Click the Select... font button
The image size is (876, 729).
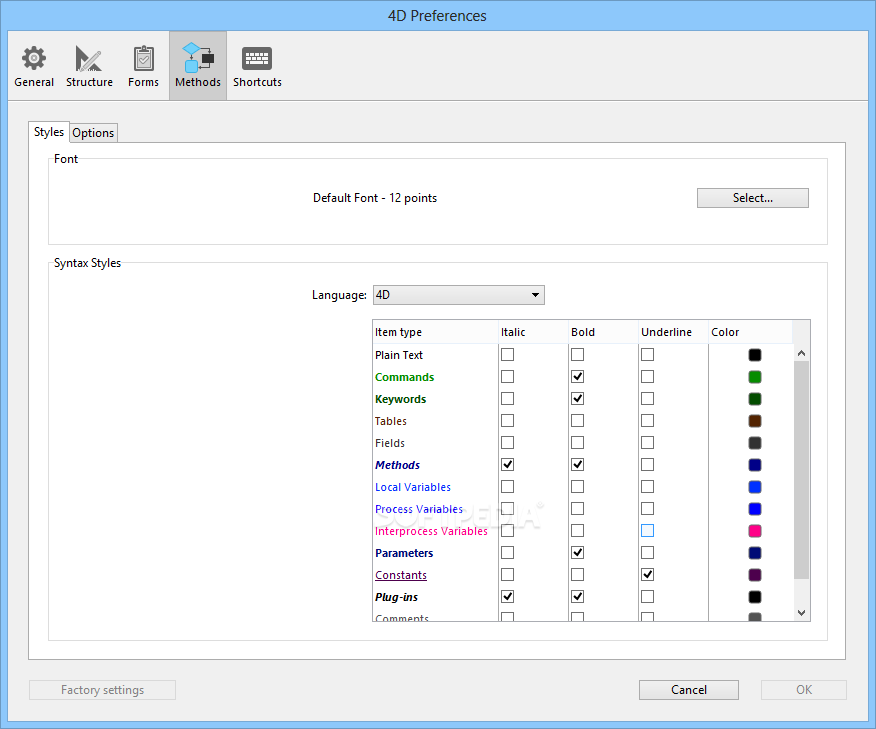(753, 198)
